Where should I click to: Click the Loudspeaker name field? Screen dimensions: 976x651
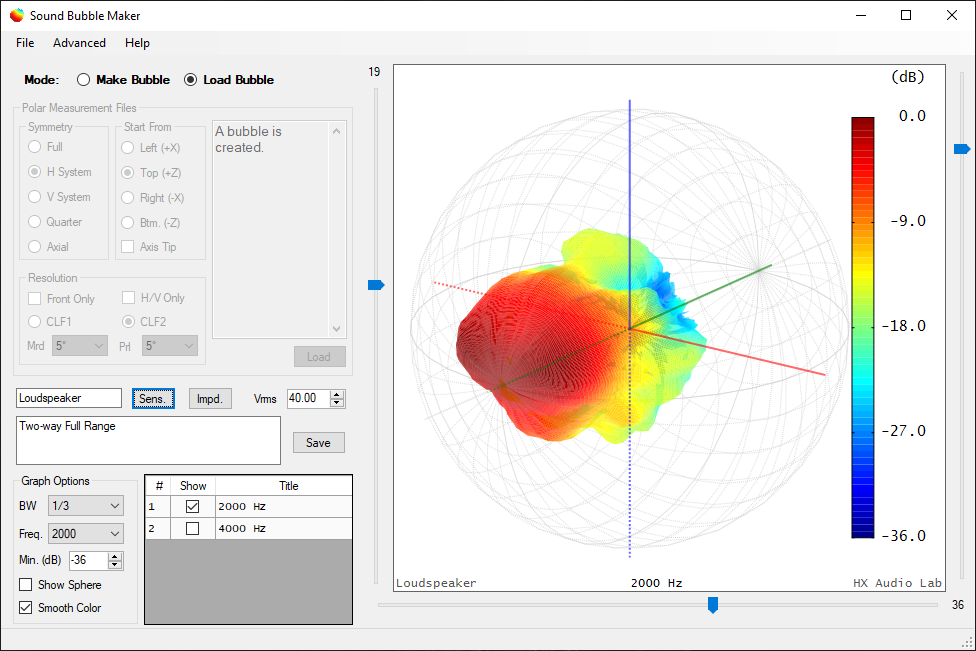[x=68, y=398]
